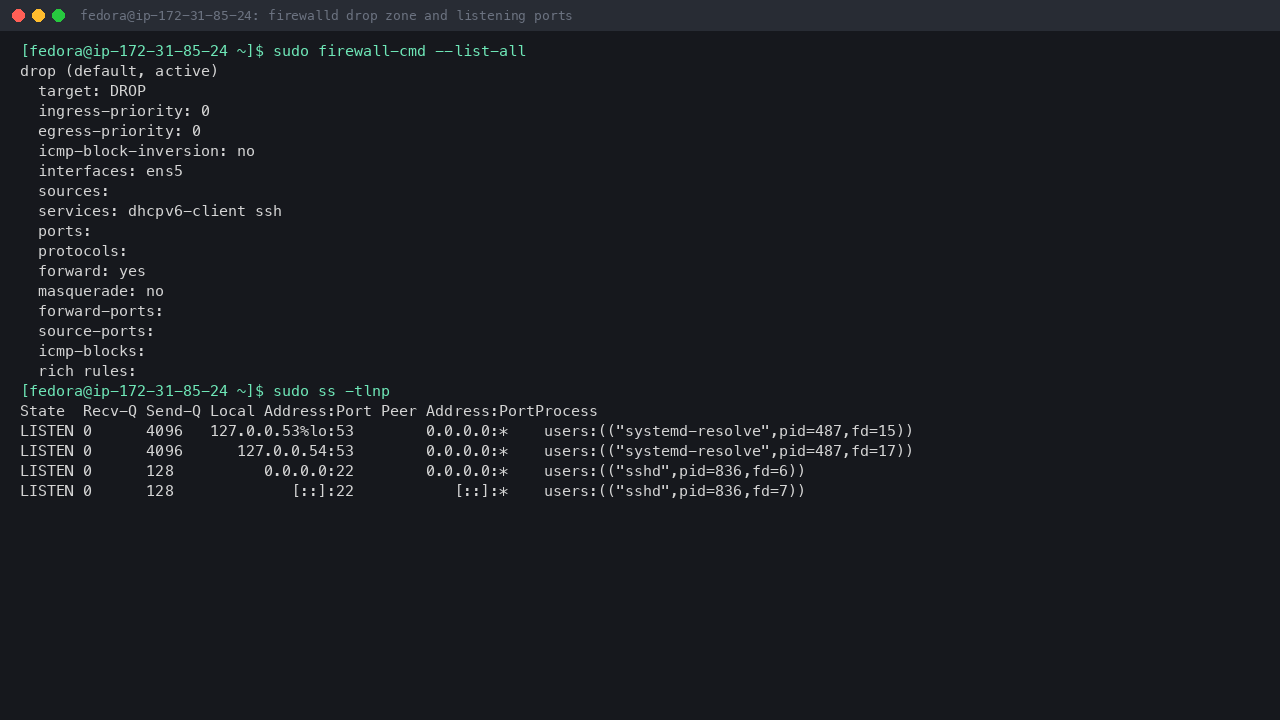Select the 'masquerade: no' line
Screen dimensions: 1280x720
[101, 291]
